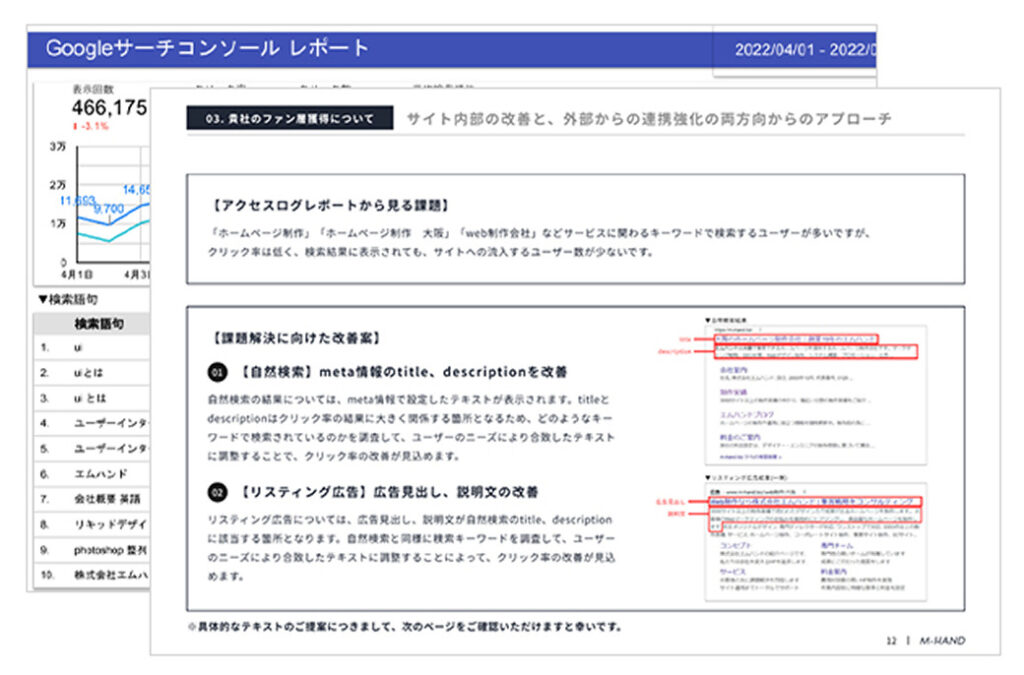The height and width of the screenshot is (675, 1024).
Task: Click the 466,175 impressions value
Action: [110, 108]
